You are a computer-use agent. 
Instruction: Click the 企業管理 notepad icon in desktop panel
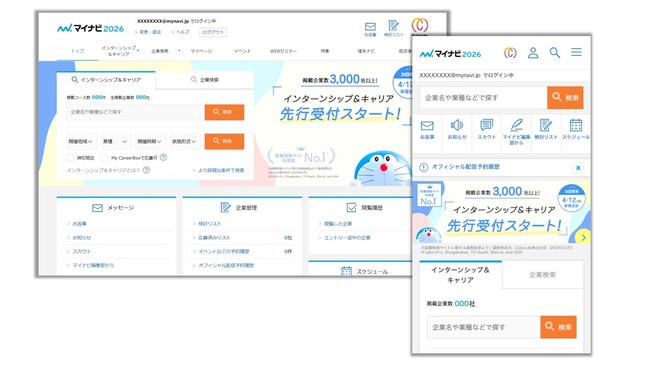pos(226,207)
